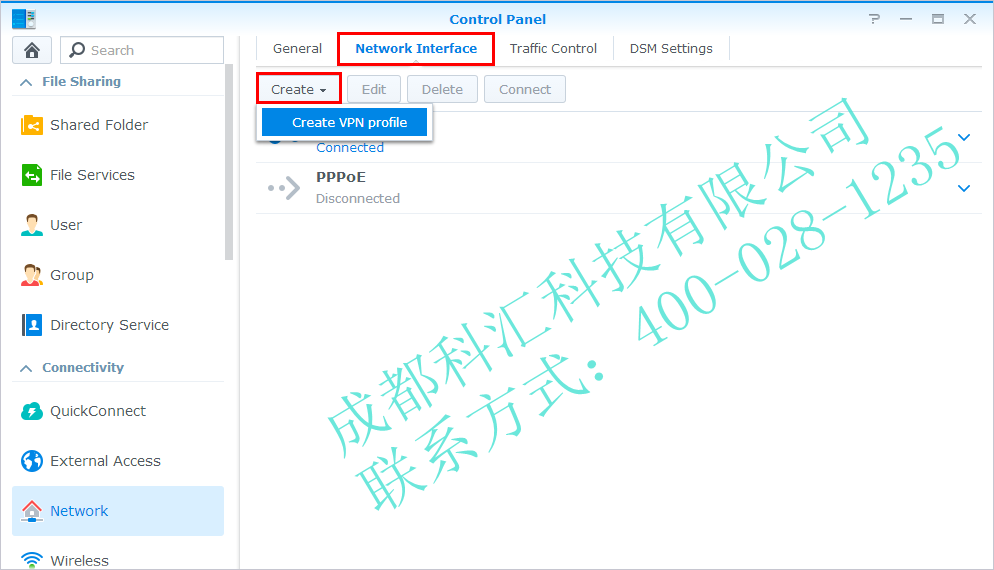Screen dimensions: 994x570
Task: Switch to the Network Interface tab
Action: coord(416,49)
